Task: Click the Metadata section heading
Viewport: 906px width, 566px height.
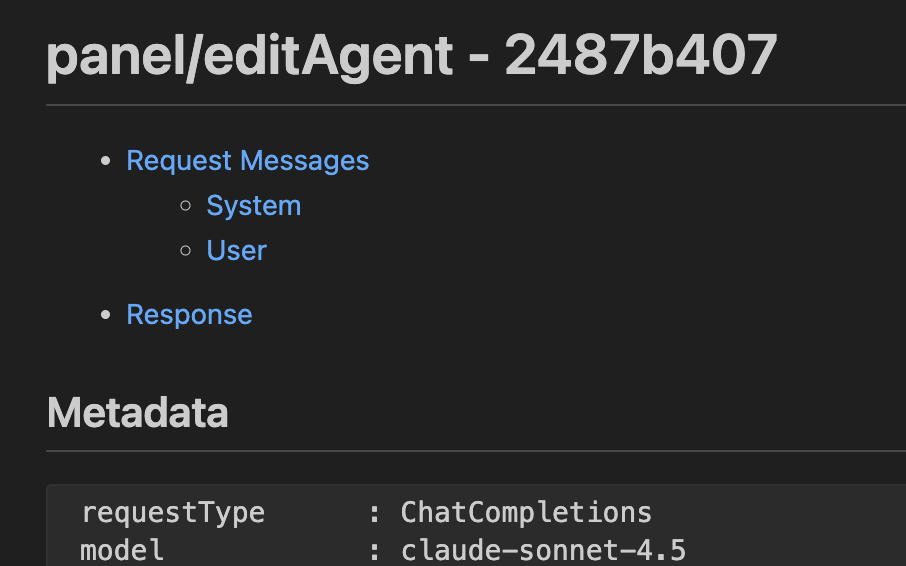Action: (138, 413)
